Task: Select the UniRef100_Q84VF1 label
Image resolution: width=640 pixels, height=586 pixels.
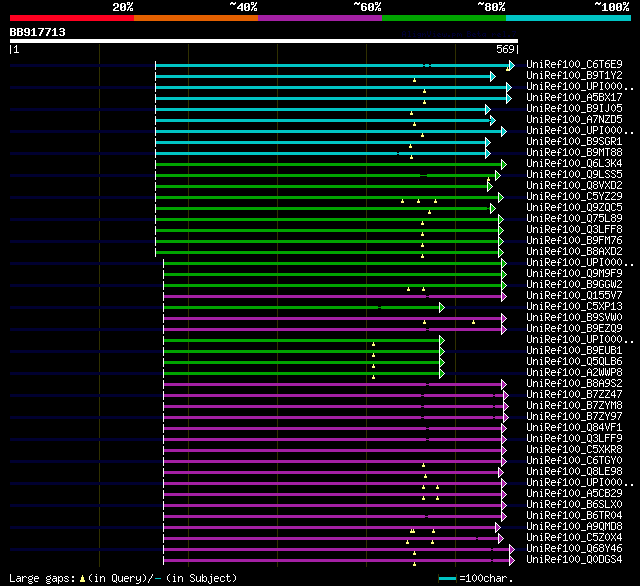Action: (x=574, y=428)
